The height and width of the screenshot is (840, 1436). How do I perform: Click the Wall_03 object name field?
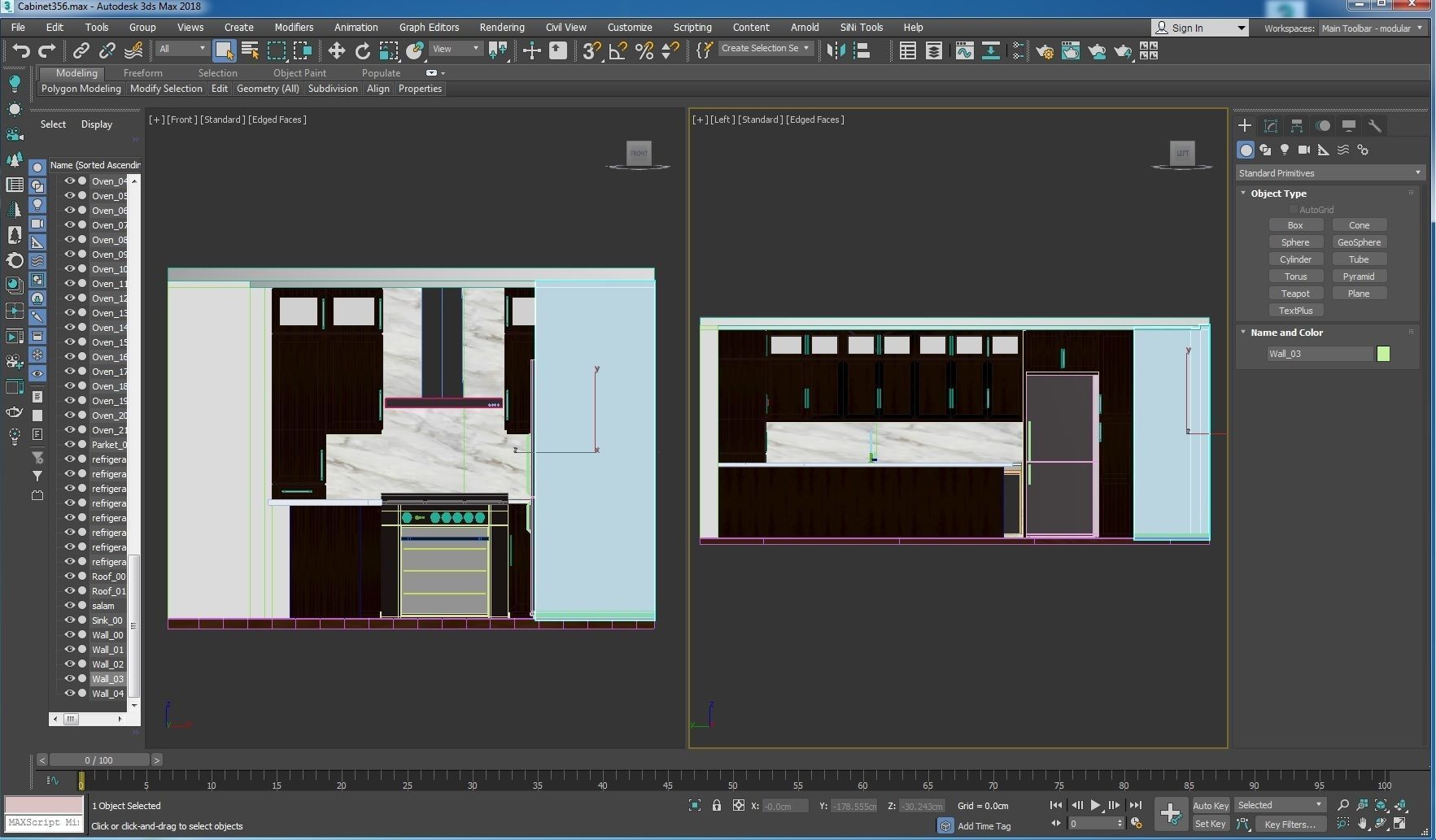tap(1320, 354)
